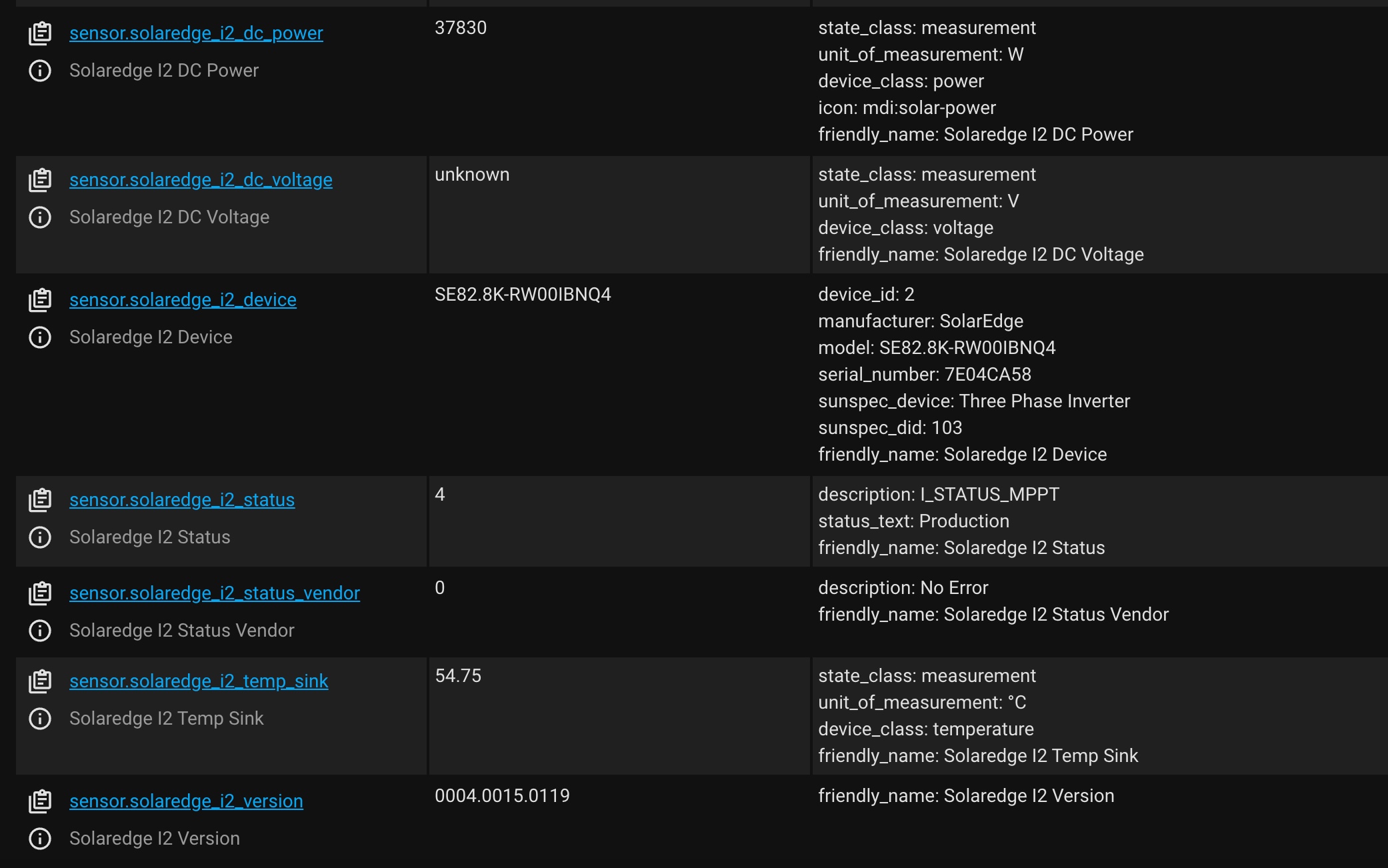This screenshot has height=868, width=1388.
Task: Select the DC Power state value 37830
Action: tap(461, 28)
